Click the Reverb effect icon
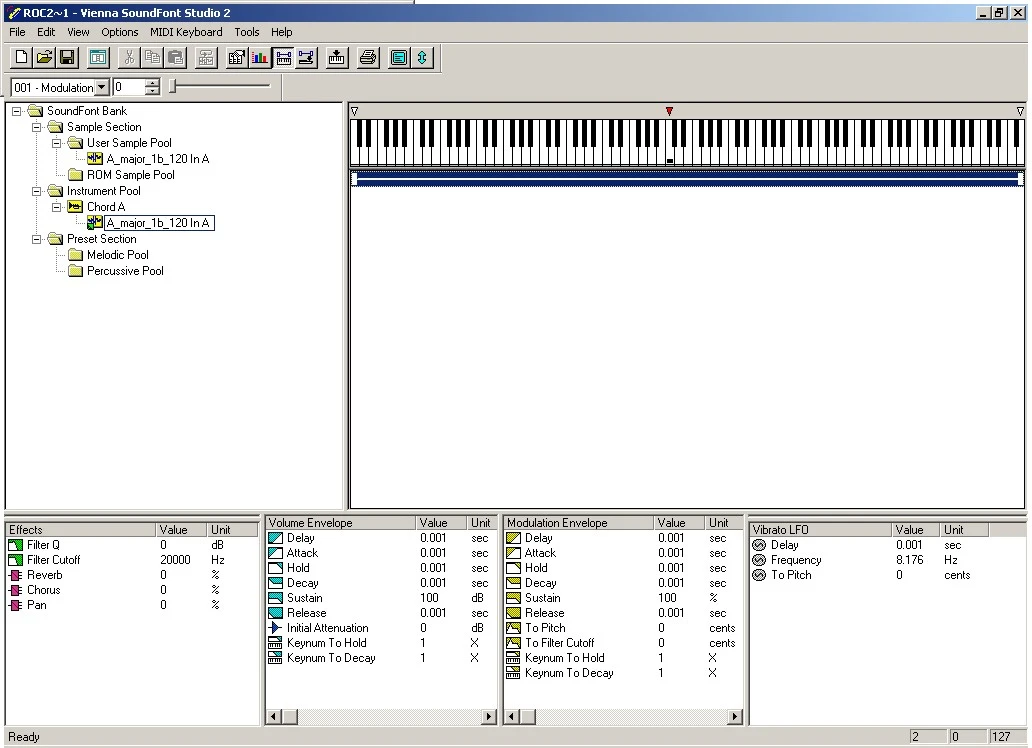The height and width of the screenshot is (748, 1032). click(x=15, y=575)
